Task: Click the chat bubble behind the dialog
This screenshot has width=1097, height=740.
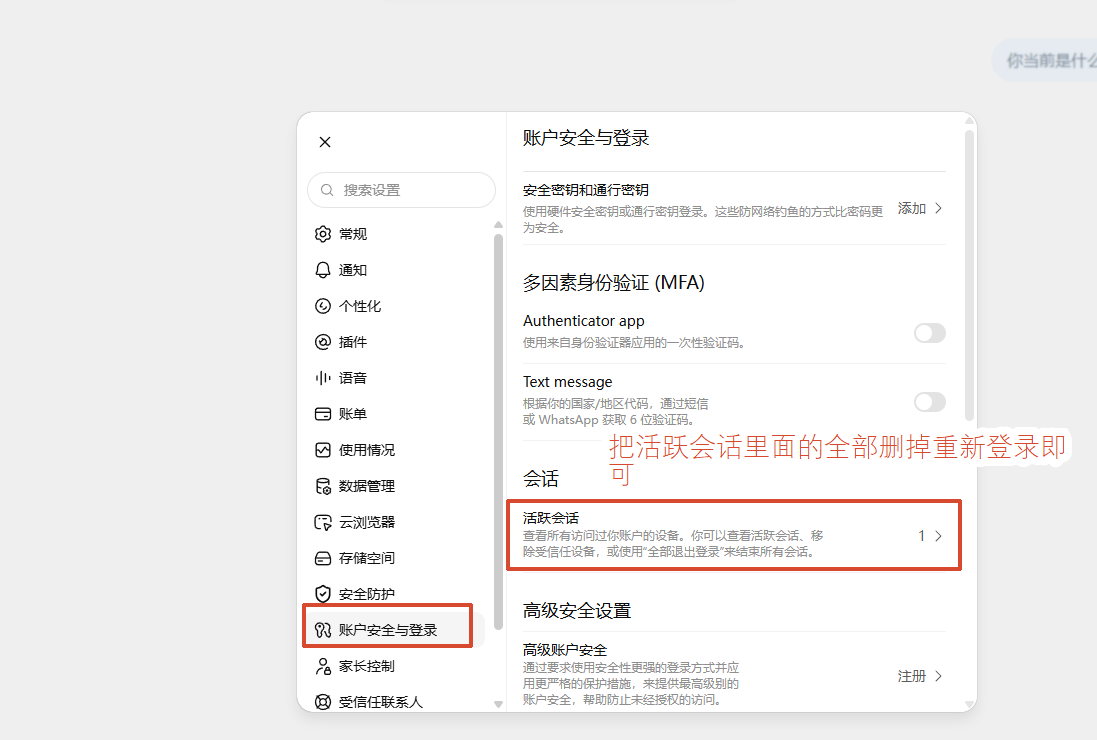Action: [x=1044, y=61]
